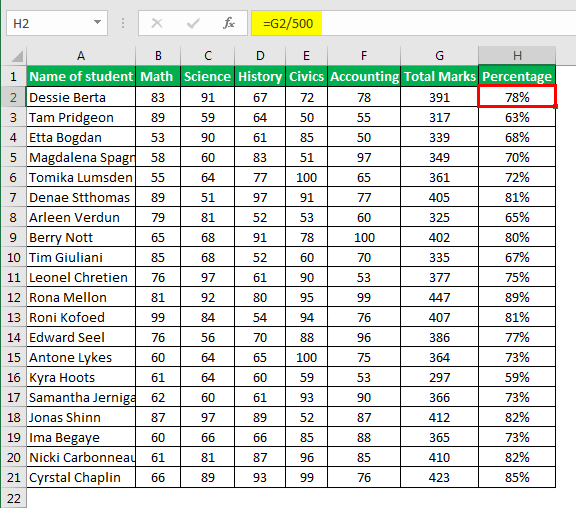This screenshot has width=576, height=508.
Task: Select the cell 'Leonel Chretien'
Action: [x=81, y=277]
